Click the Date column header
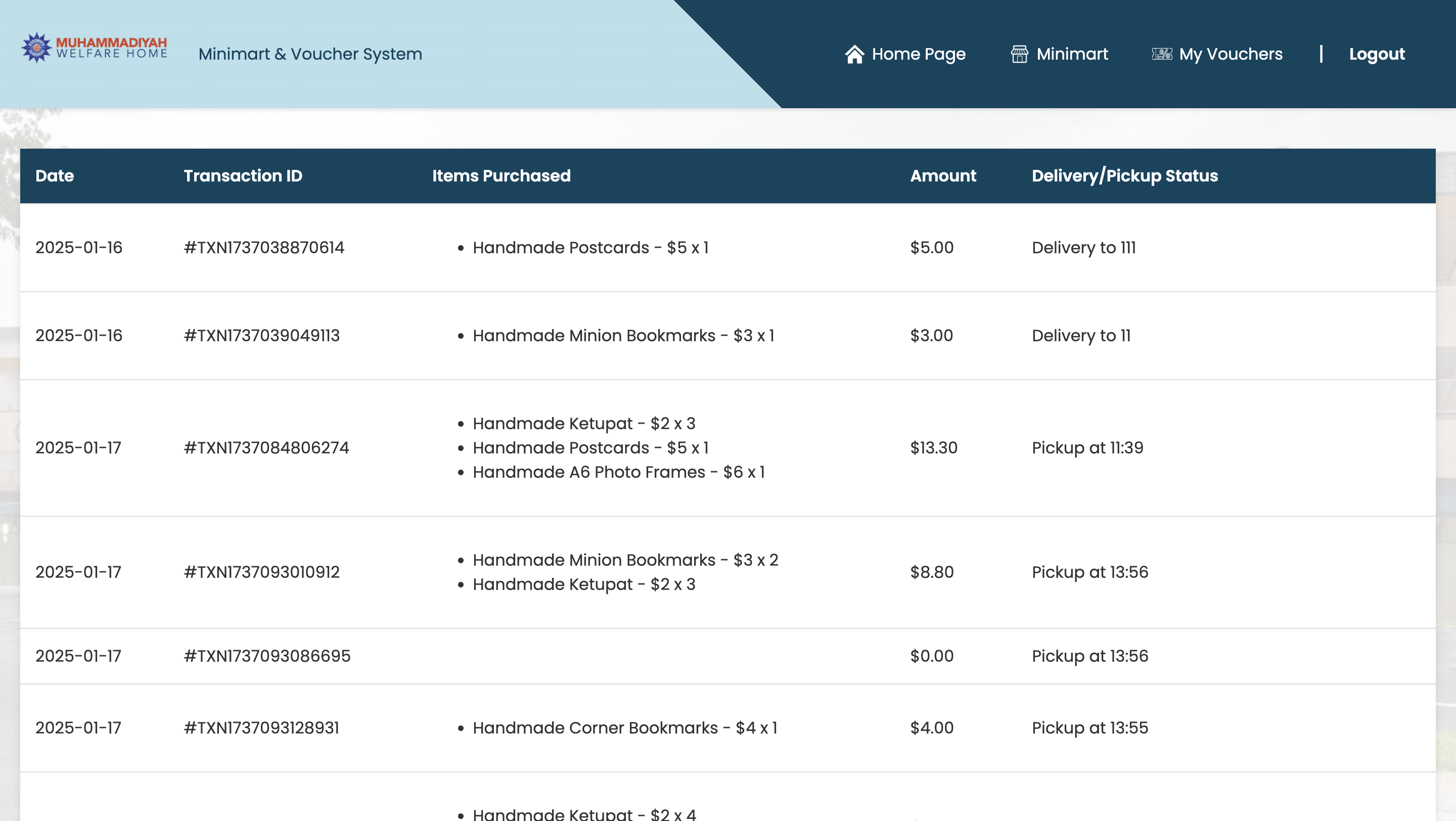This screenshot has height=821, width=1456. pos(54,176)
